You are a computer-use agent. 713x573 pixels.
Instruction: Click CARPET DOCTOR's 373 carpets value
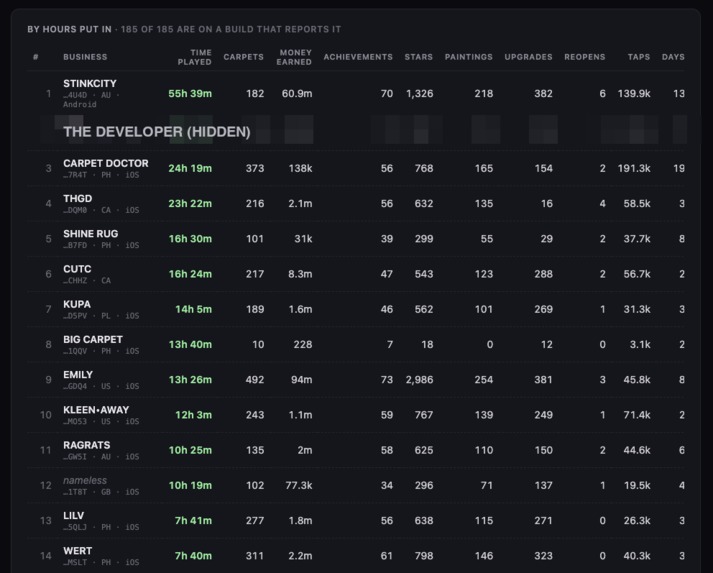click(x=255, y=168)
